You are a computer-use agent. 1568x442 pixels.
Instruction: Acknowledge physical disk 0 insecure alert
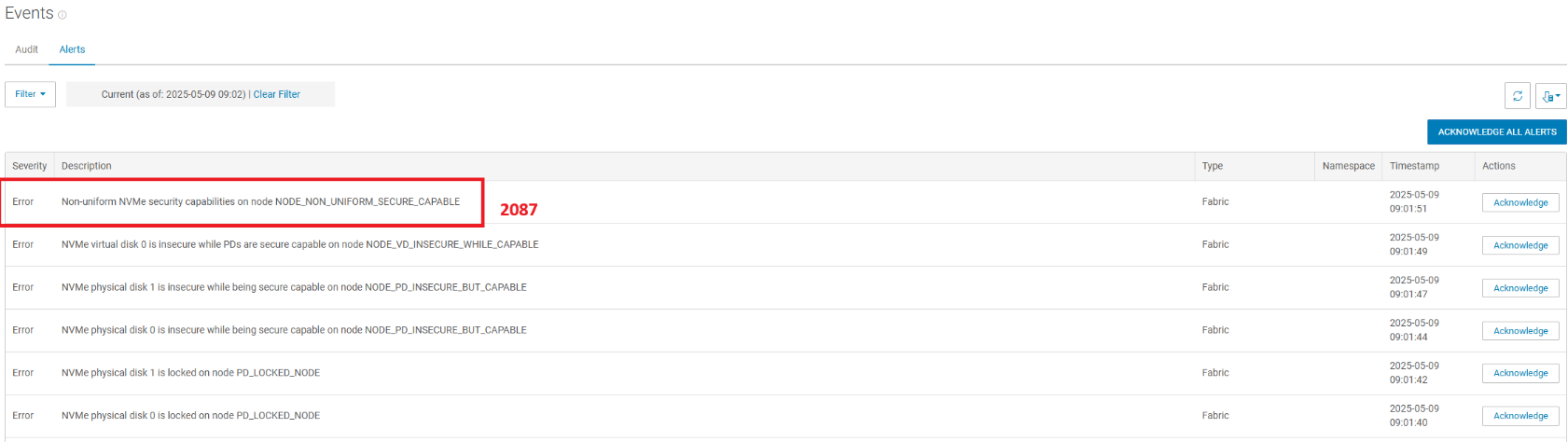(x=1519, y=331)
